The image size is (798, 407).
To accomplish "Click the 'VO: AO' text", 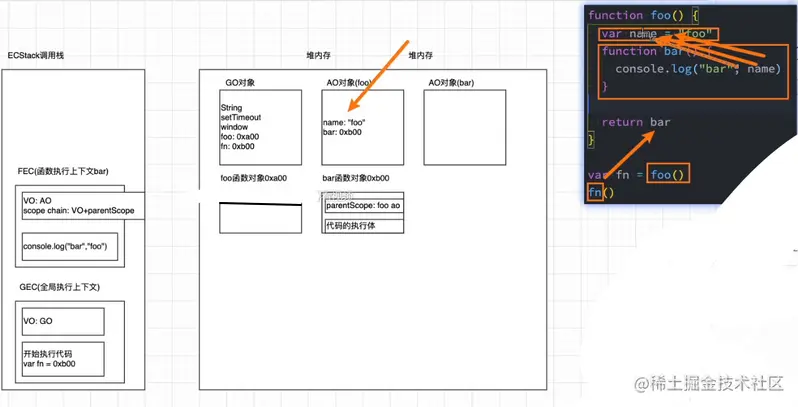I will point(37,201).
